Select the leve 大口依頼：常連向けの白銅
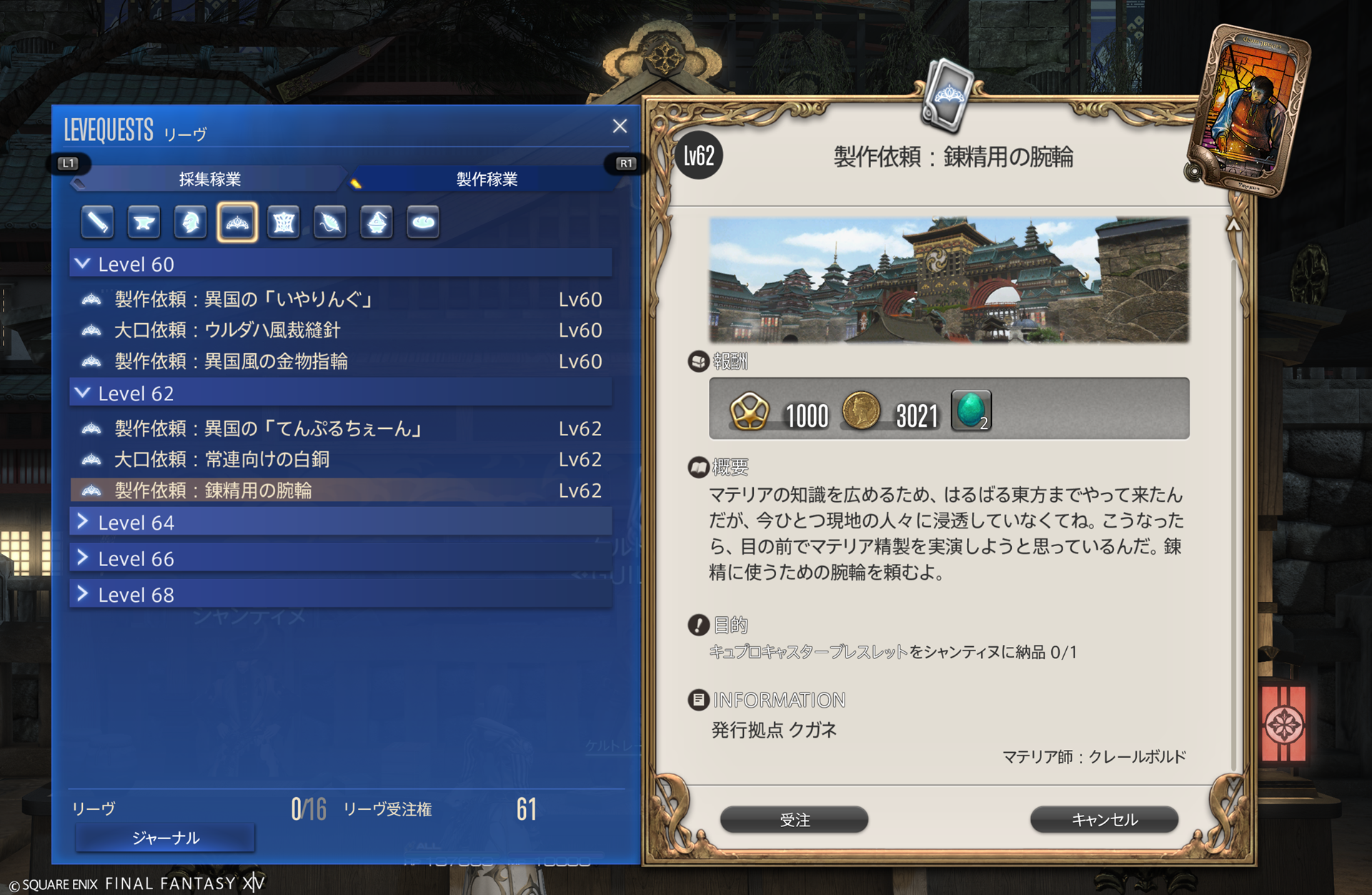Viewport: 1372px width, 895px height. pos(341,459)
